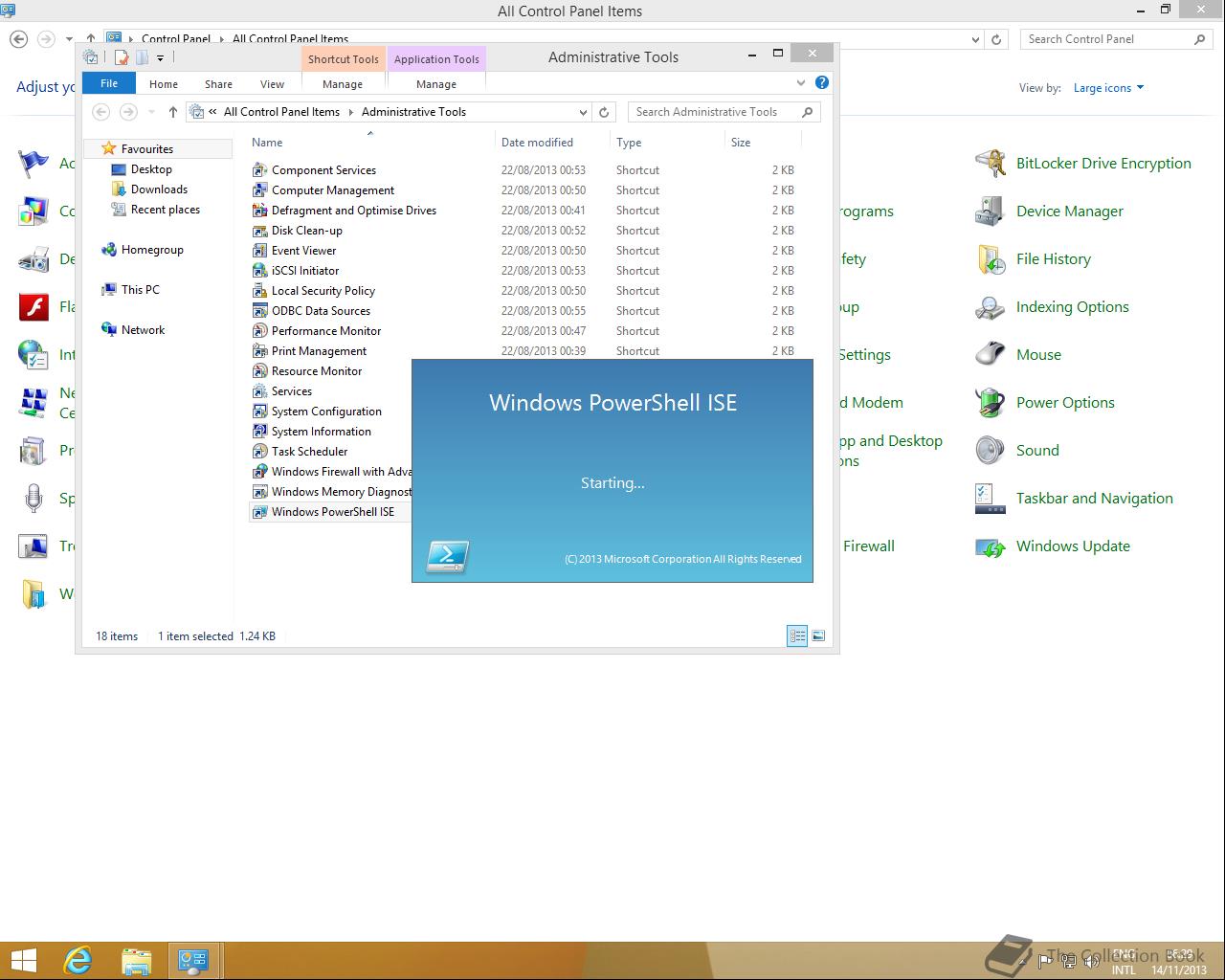Select the Local Security Policy icon
1225x980 pixels.
[x=259, y=291]
